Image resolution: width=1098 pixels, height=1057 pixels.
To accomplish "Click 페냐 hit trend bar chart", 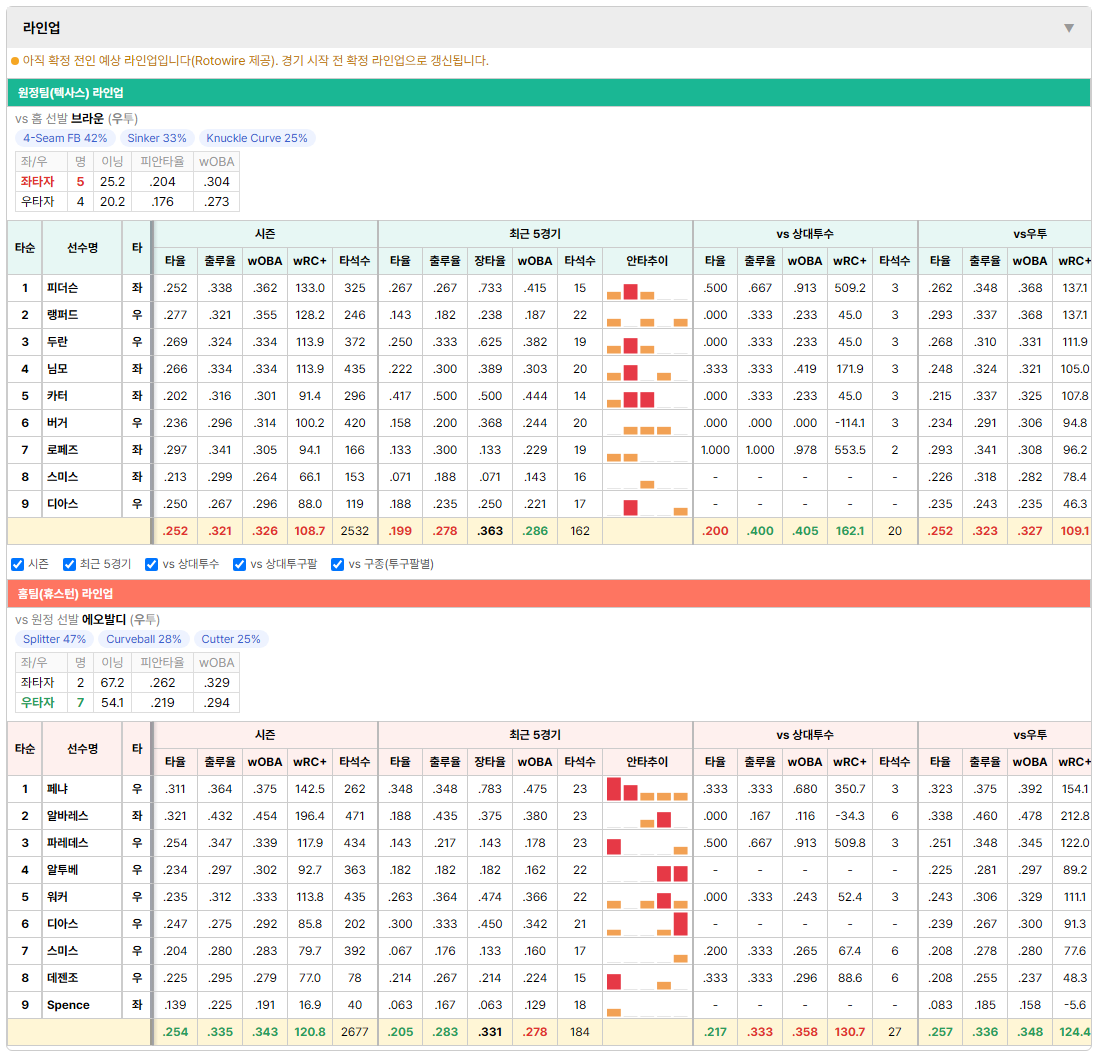I will coord(647,789).
